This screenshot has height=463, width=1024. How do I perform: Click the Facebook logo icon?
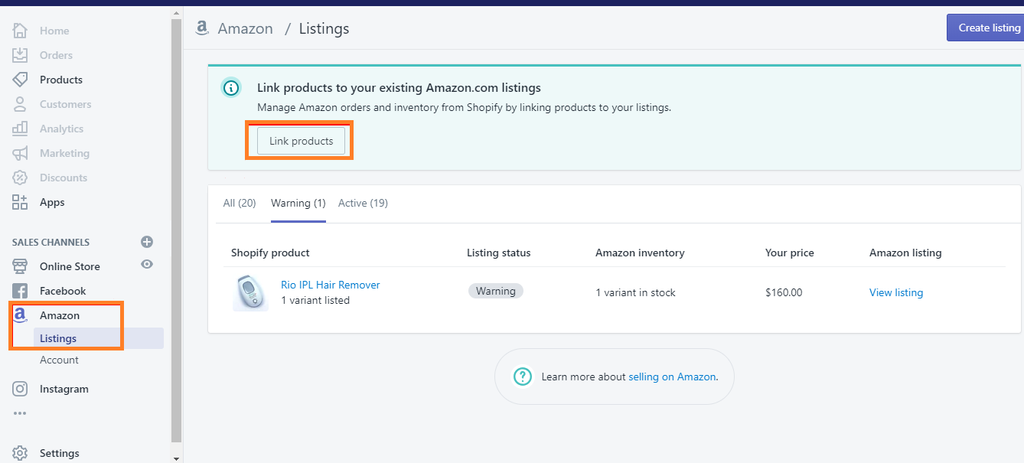click(x=20, y=291)
